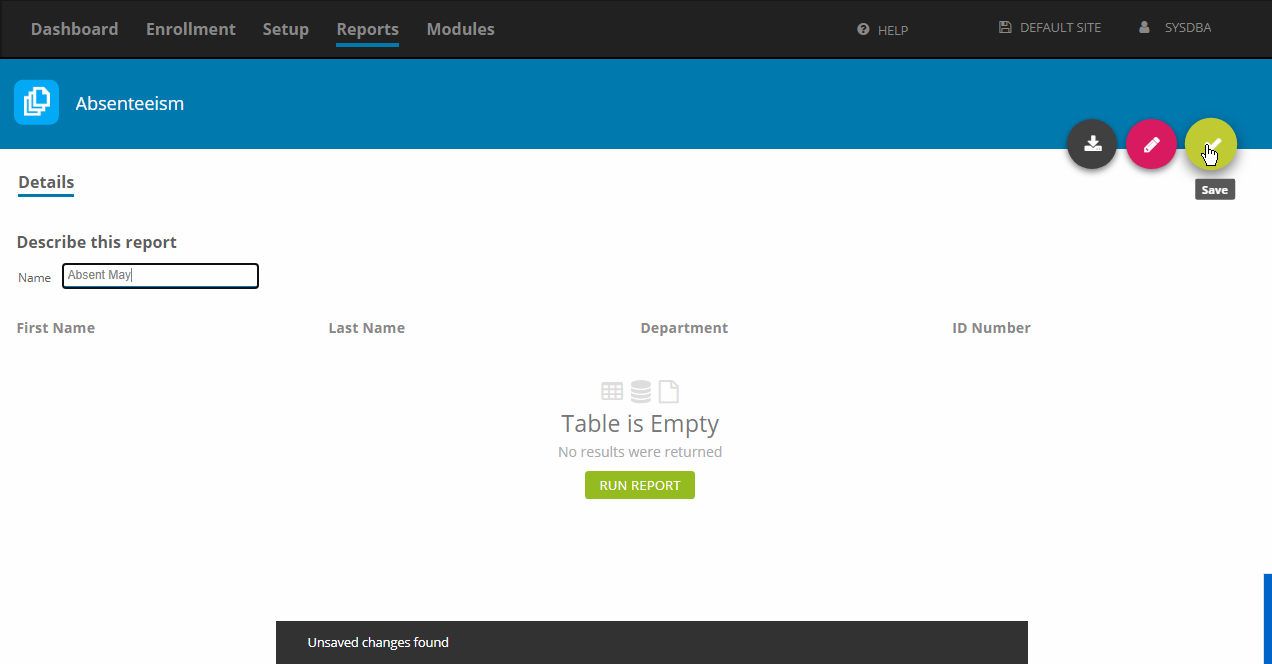Image resolution: width=1272 pixels, height=664 pixels.
Task: Select the Details tab
Action: click(x=45, y=182)
